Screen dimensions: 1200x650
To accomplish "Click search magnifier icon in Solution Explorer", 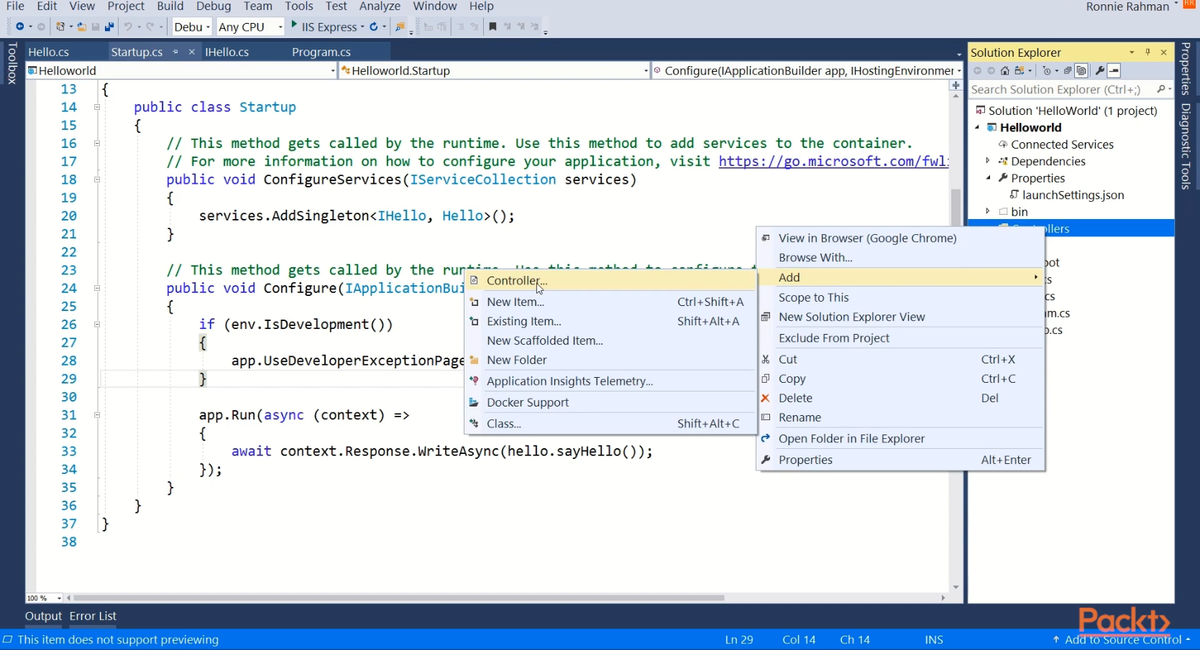I will pyautogui.click(x=1161, y=89).
